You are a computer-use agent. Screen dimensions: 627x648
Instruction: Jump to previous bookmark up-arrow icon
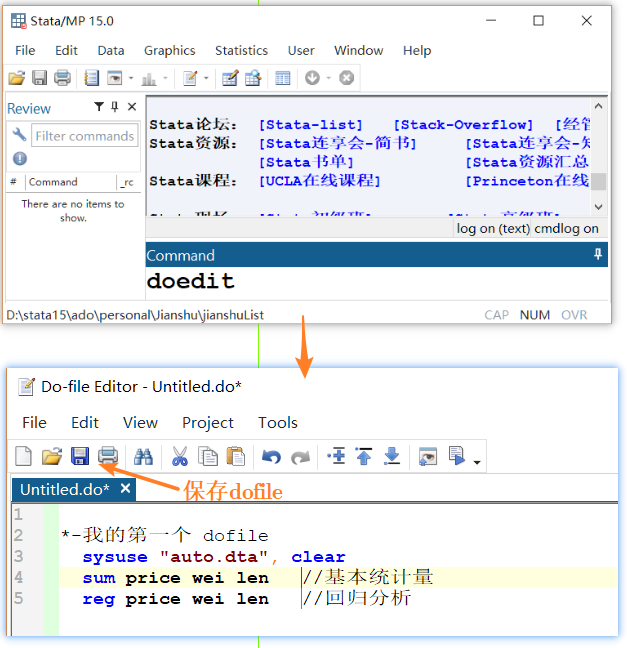click(364, 456)
